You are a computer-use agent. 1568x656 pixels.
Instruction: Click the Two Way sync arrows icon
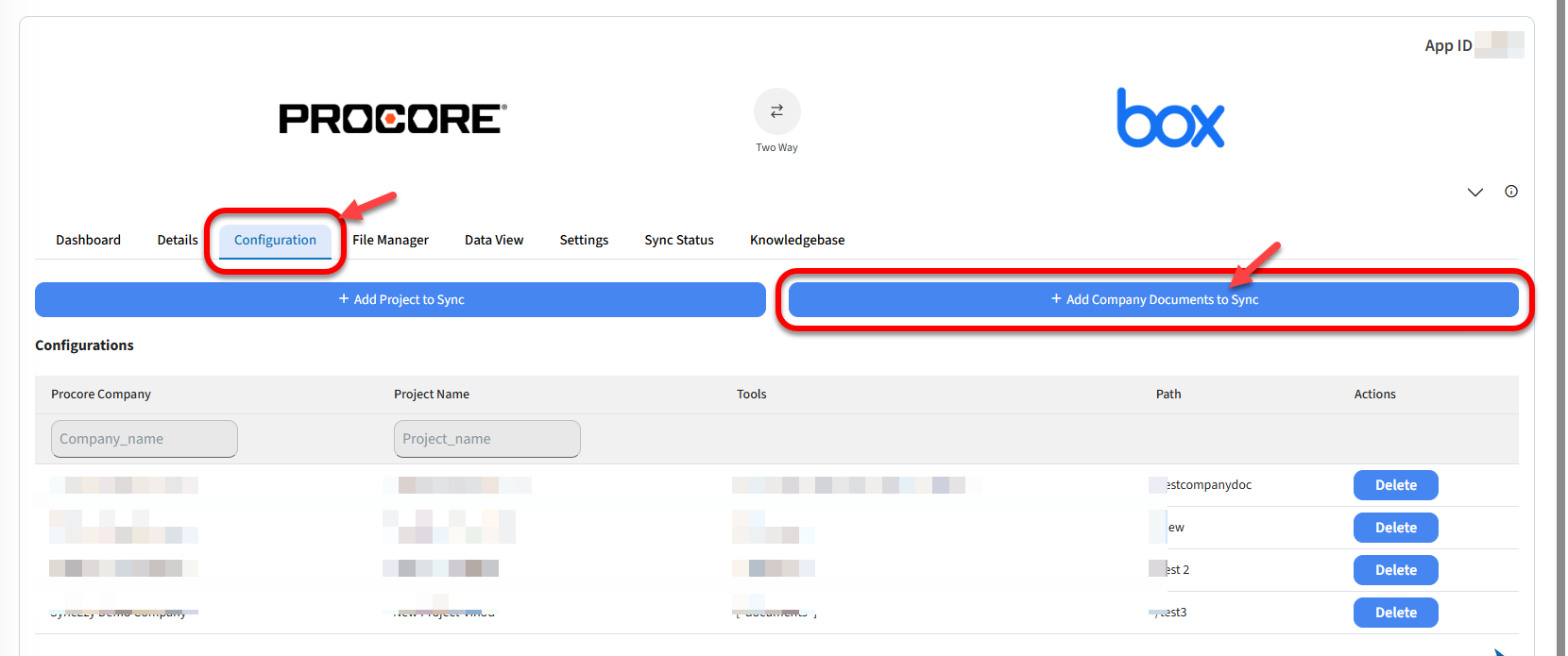click(x=776, y=111)
